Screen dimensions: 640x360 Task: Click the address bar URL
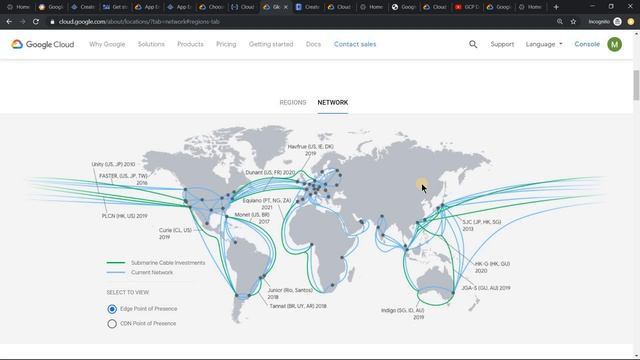tap(139, 22)
